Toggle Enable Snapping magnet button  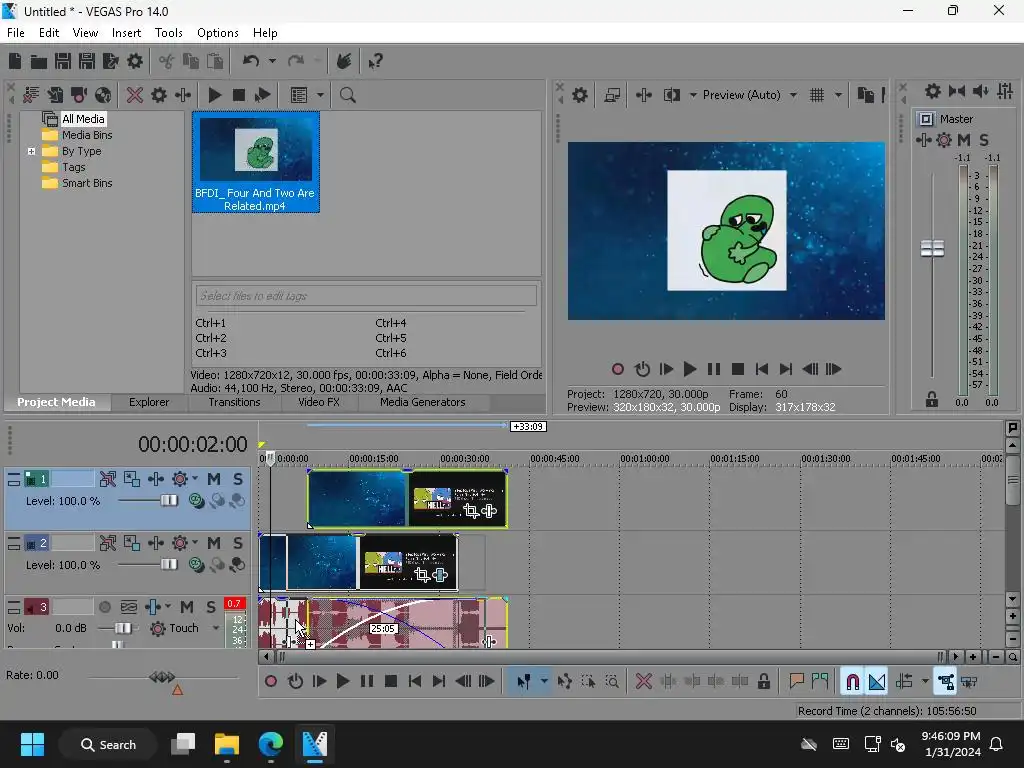(852, 682)
